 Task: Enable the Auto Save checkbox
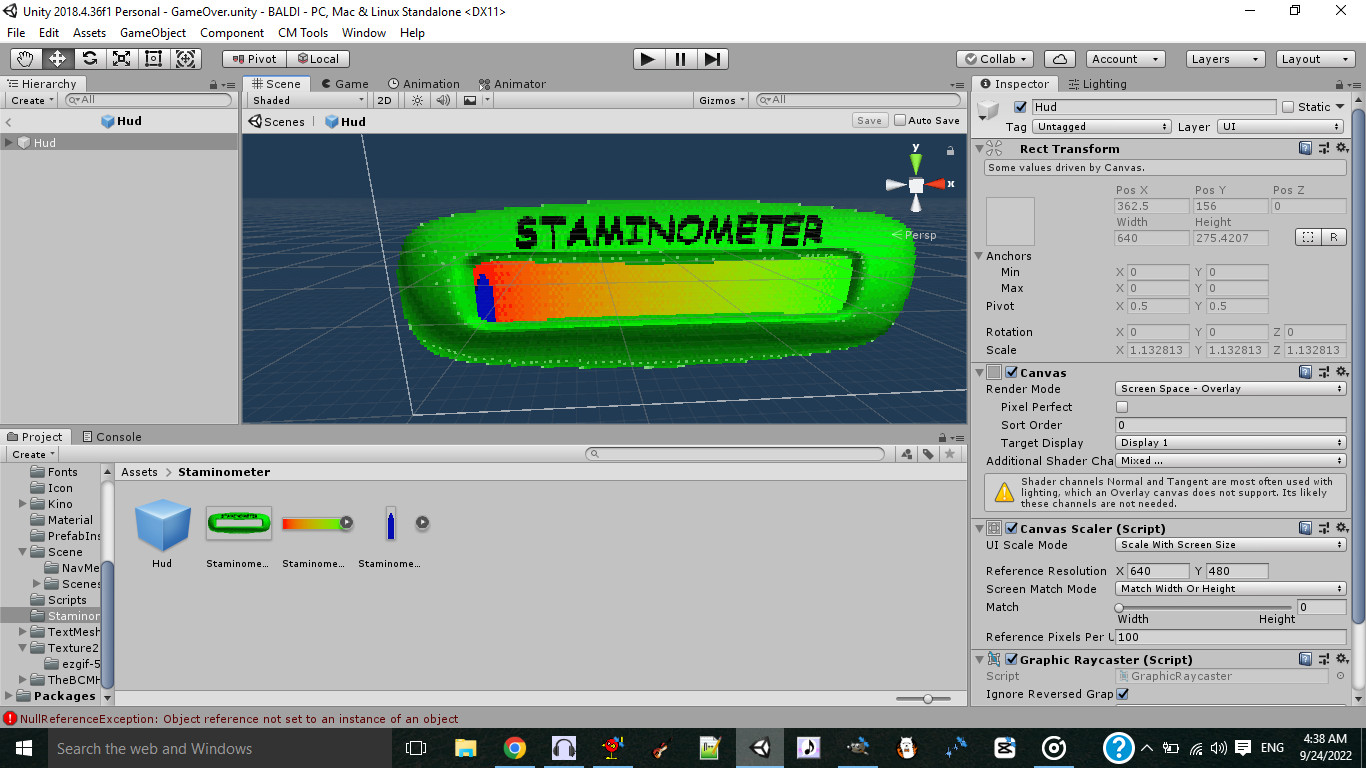click(x=900, y=120)
